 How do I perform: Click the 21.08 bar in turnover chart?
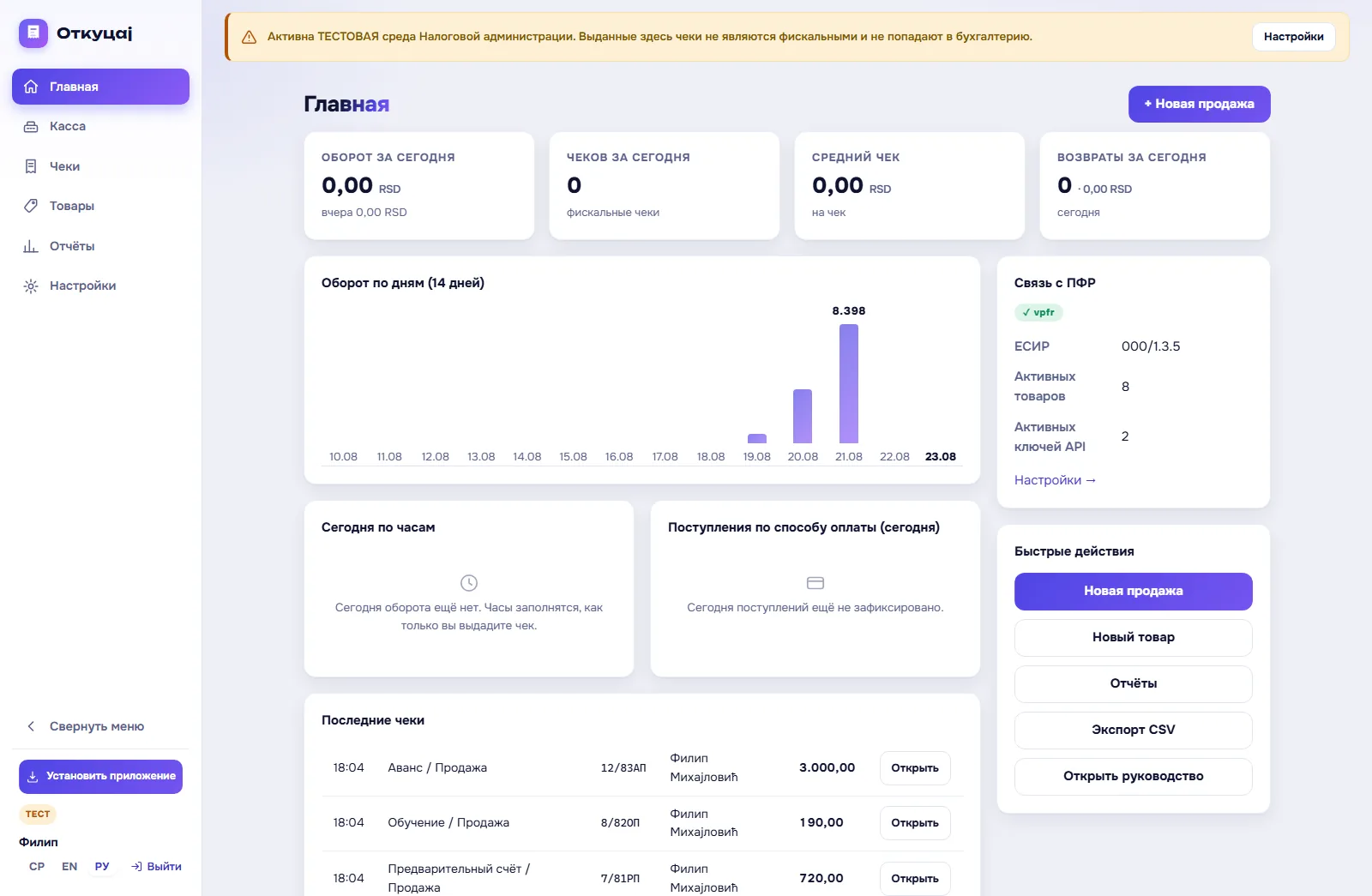849,383
